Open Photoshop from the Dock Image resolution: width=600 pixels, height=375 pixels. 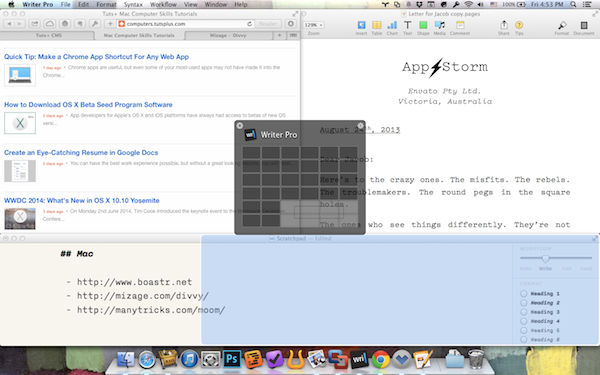coord(232,359)
